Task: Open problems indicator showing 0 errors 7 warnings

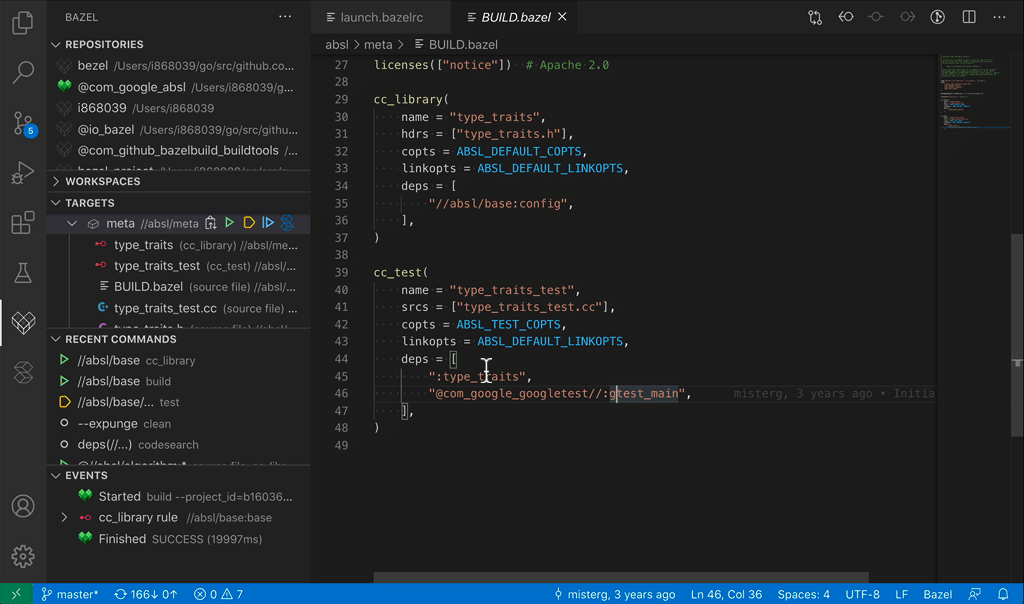Action: [219, 594]
